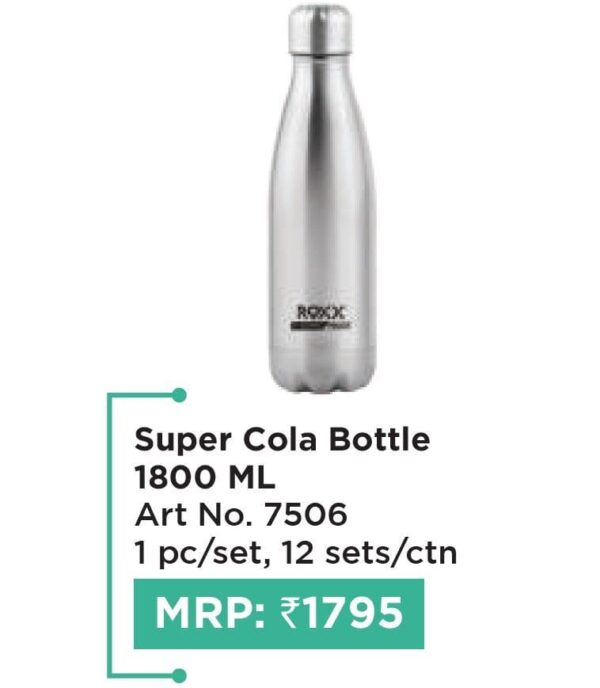The height and width of the screenshot is (688, 600).
Task: Click the green MRP price banner
Action: [279, 613]
